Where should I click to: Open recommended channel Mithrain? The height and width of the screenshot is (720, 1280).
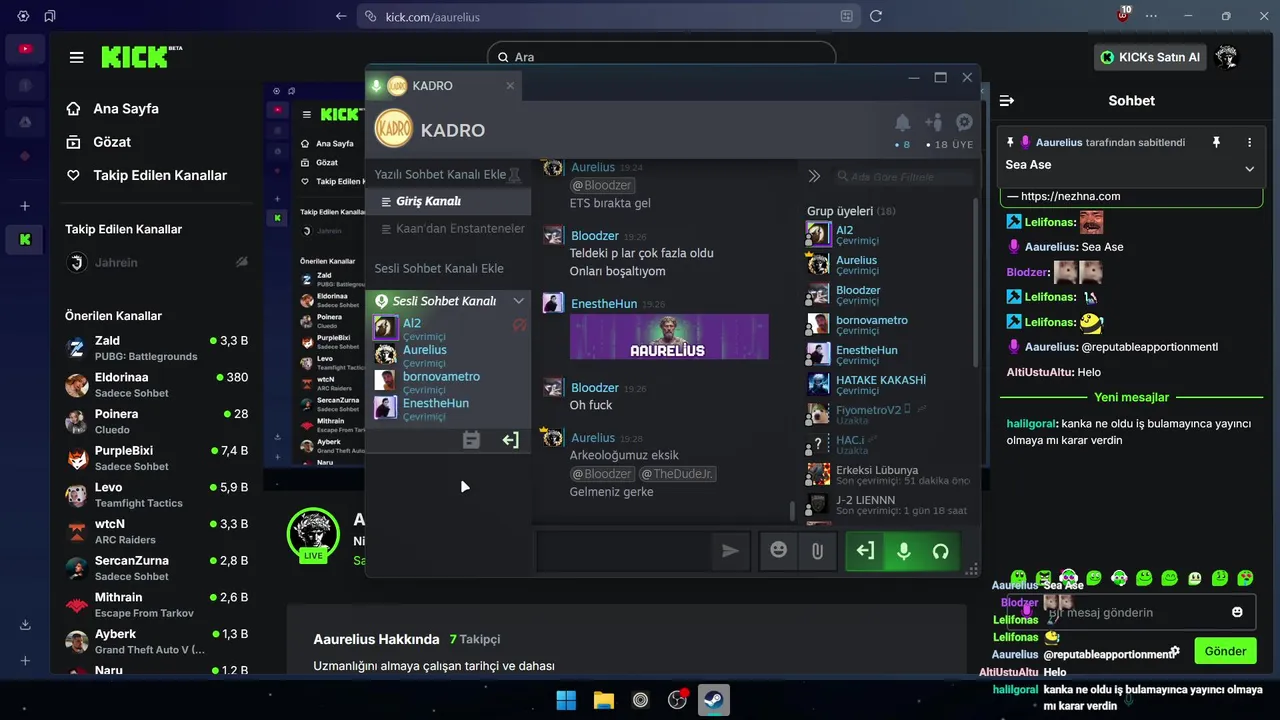tap(156, 604)
